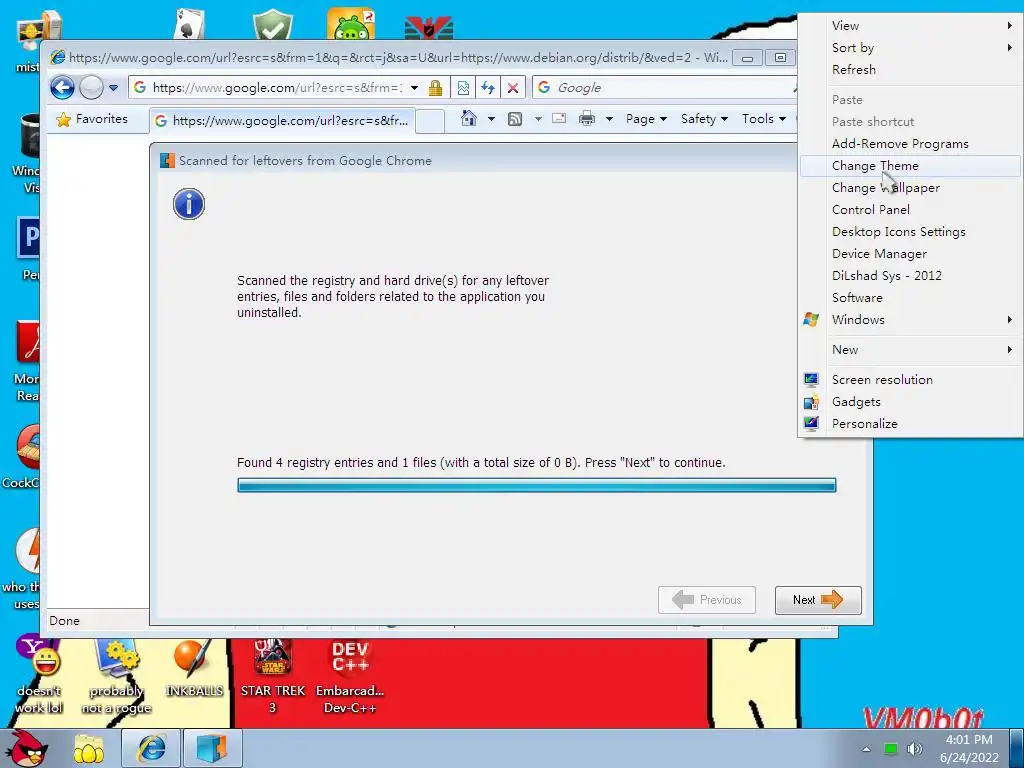Click the uninstaller cube taskbar icon
The width and height of the screenshot is (1024, 768).
[212, 748]
